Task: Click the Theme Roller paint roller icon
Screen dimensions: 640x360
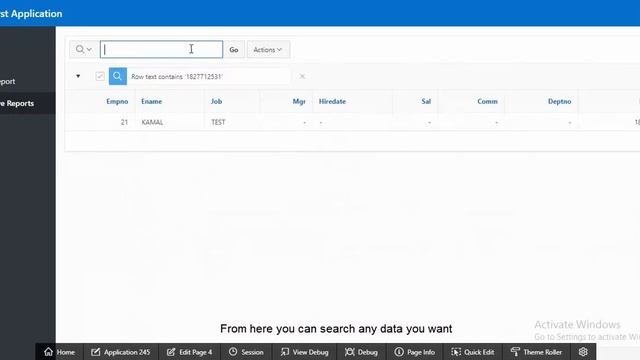Action: [515, 352]
